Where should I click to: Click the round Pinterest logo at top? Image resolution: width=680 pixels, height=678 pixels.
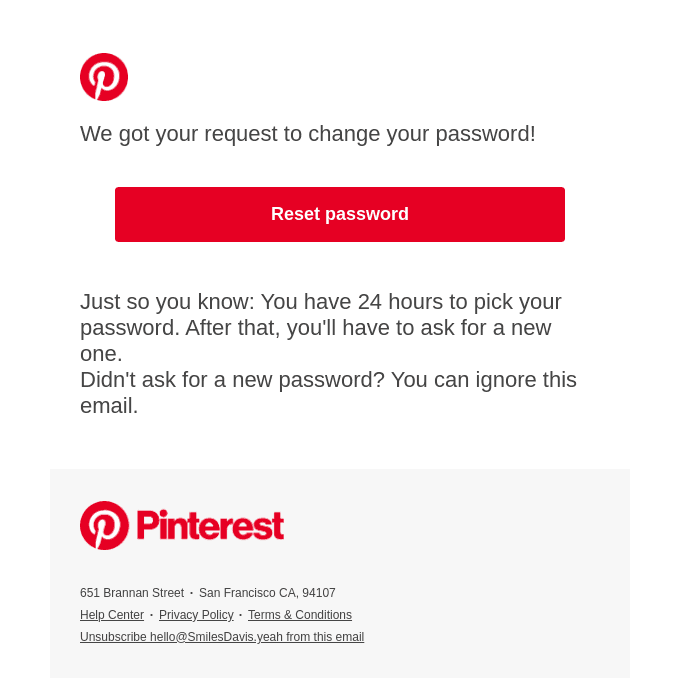(x=104, y=77)
